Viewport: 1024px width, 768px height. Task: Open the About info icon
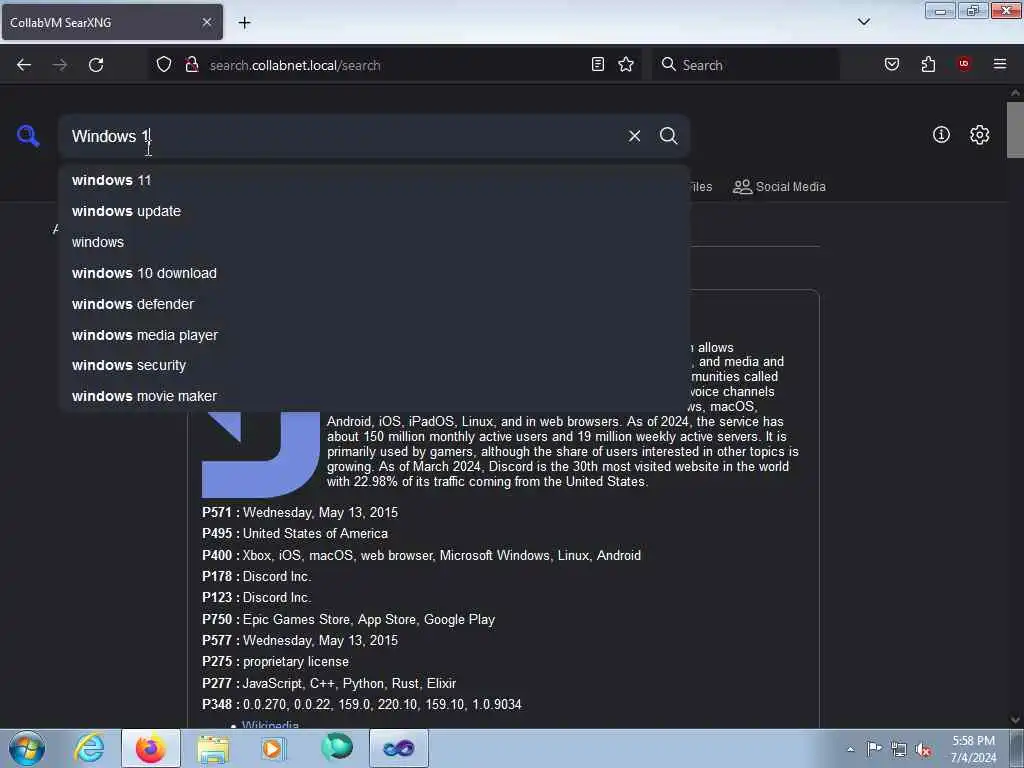point(941,135)
